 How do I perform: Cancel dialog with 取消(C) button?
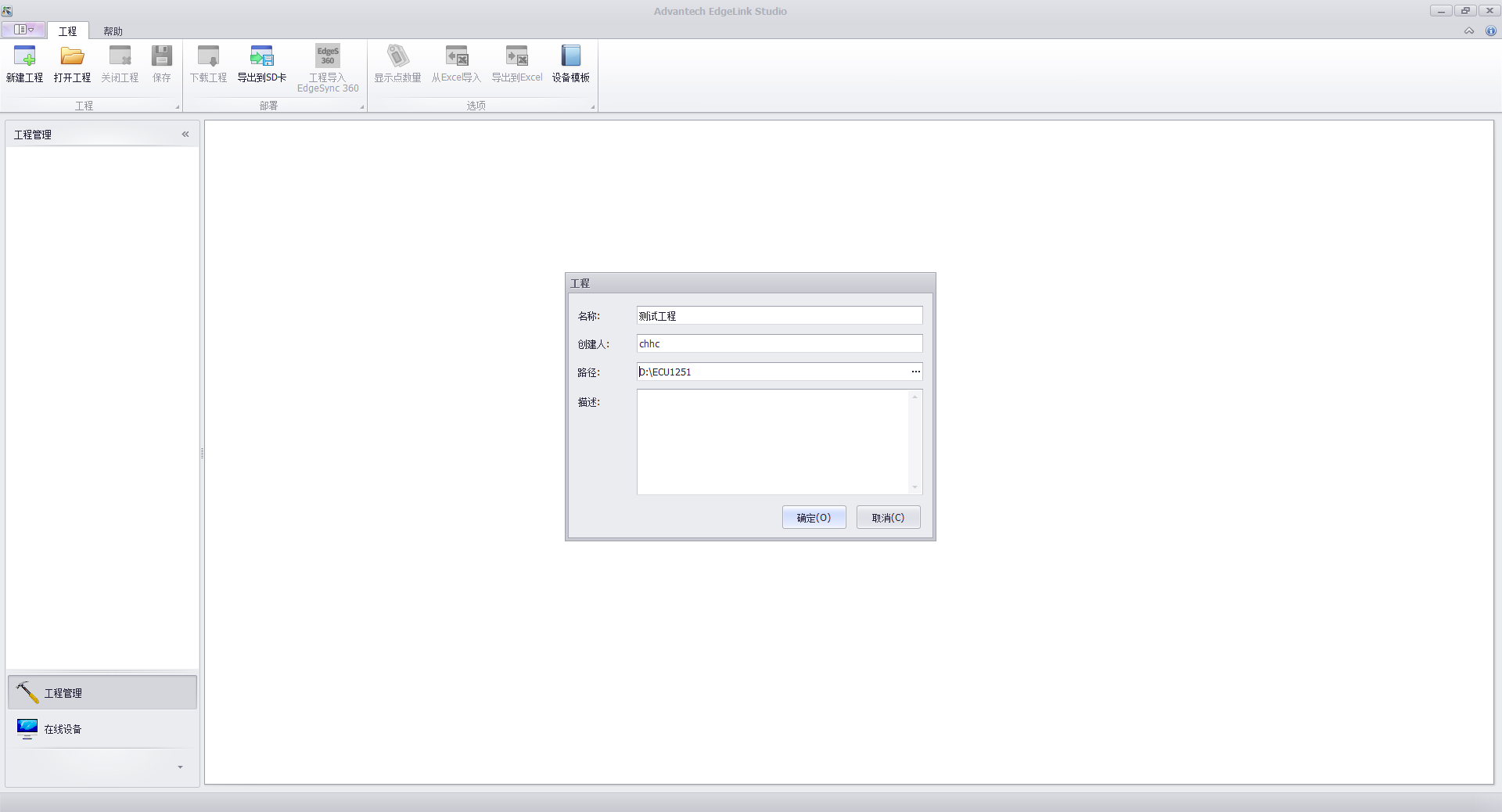889,518
